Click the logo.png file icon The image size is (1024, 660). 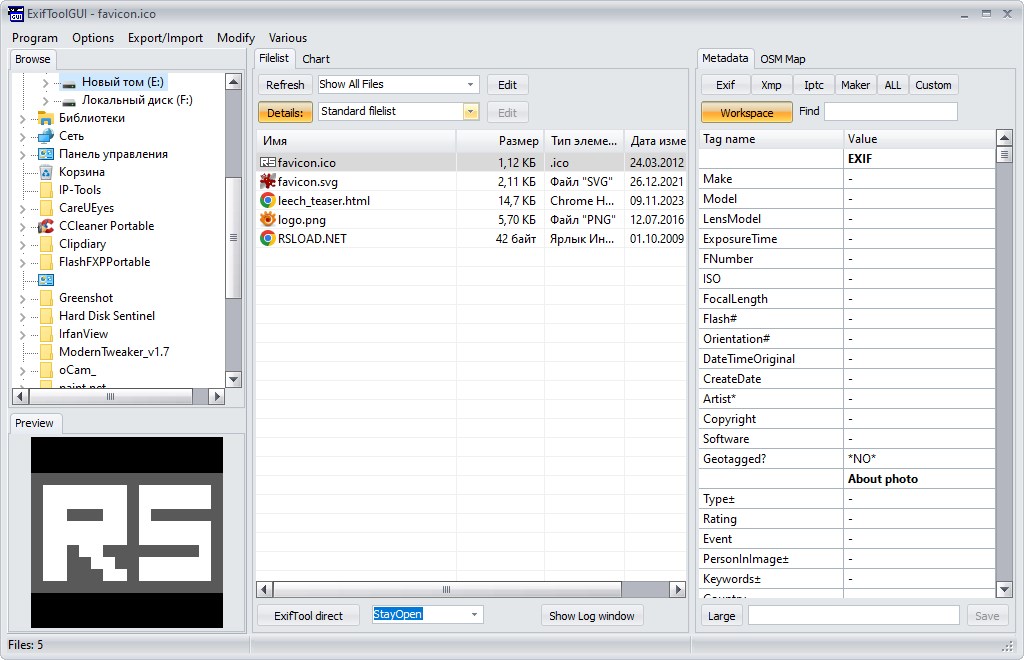coord(268,219)
